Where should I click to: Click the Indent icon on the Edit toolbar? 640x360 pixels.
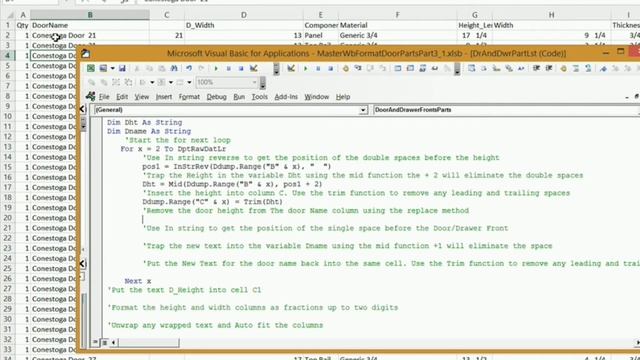point(536,68)
